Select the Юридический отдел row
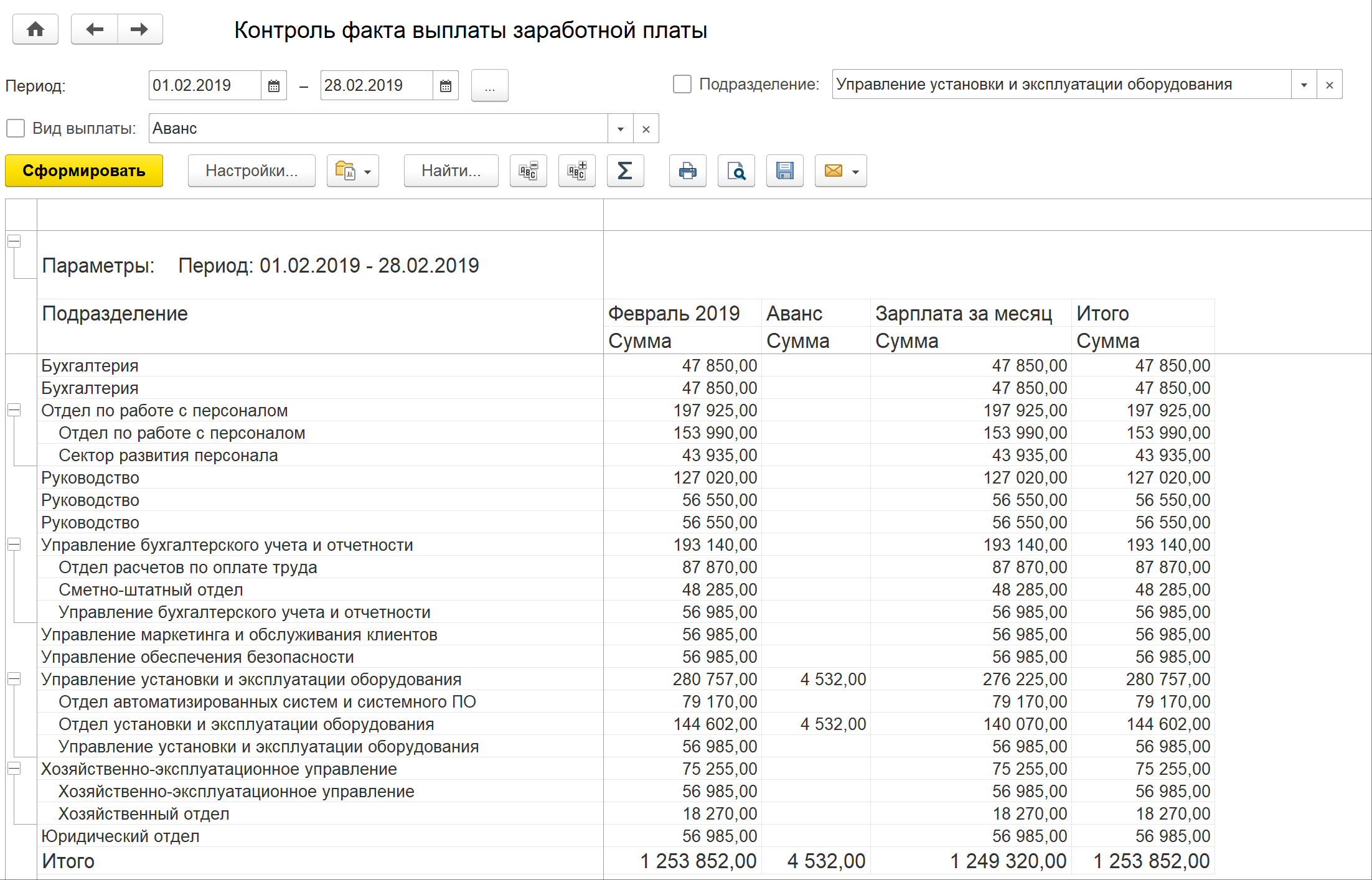Screen dimensions: 1372x880 tap(626, 836)
